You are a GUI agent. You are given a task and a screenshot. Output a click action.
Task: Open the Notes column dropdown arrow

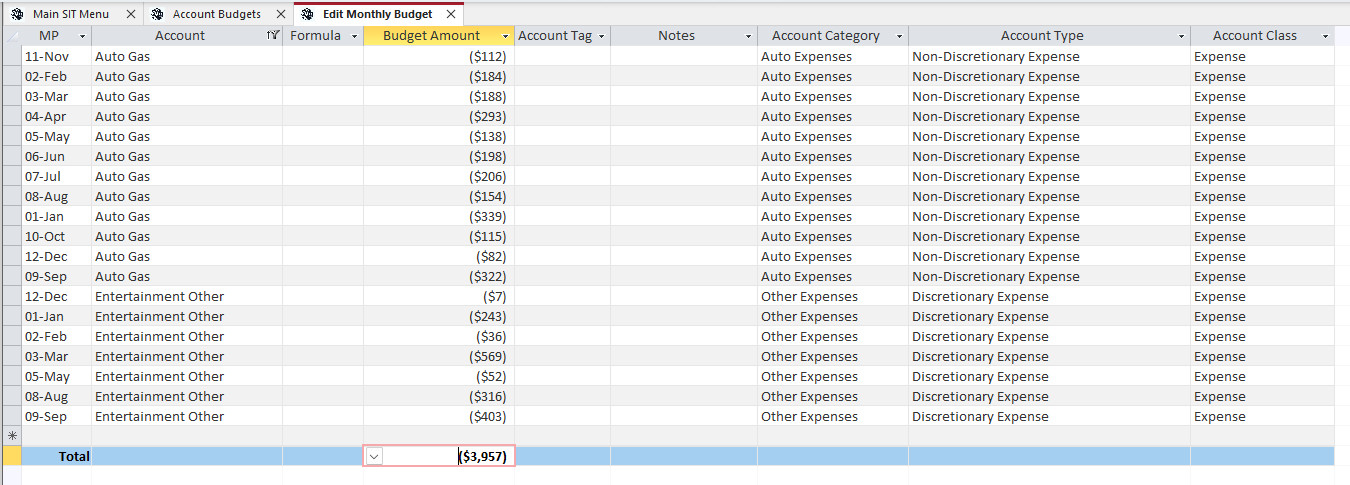pos(749,36)
